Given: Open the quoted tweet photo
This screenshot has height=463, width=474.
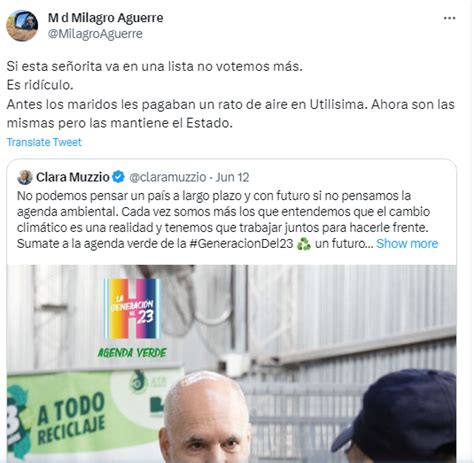Looking at the screenshot, I should 231,364.
